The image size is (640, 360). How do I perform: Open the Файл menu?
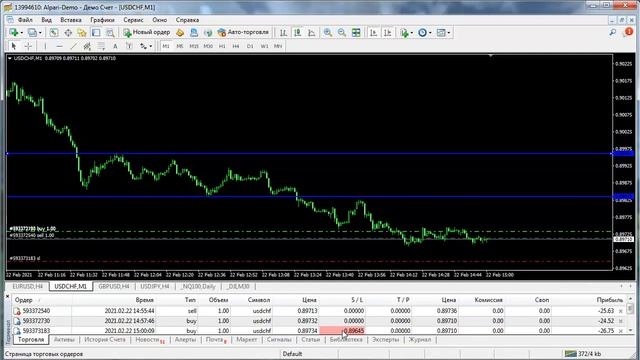[x=25, y=20]
